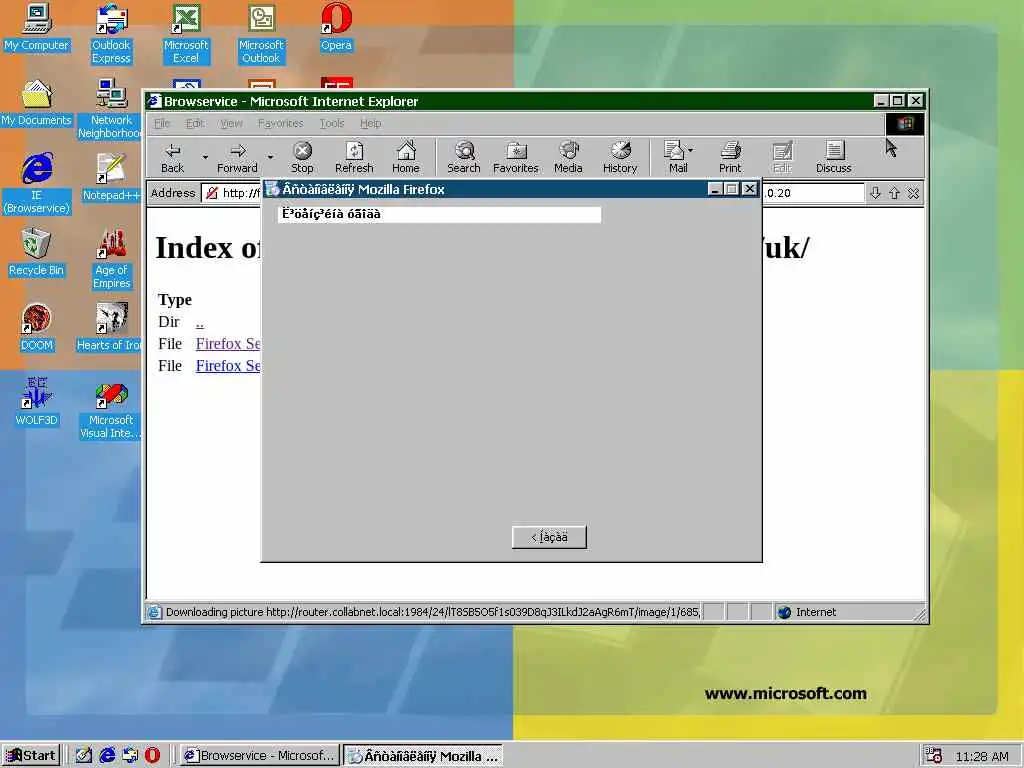Switch to Browservice taskbar button
This screenshot has width=1024, height=768.
260,756
